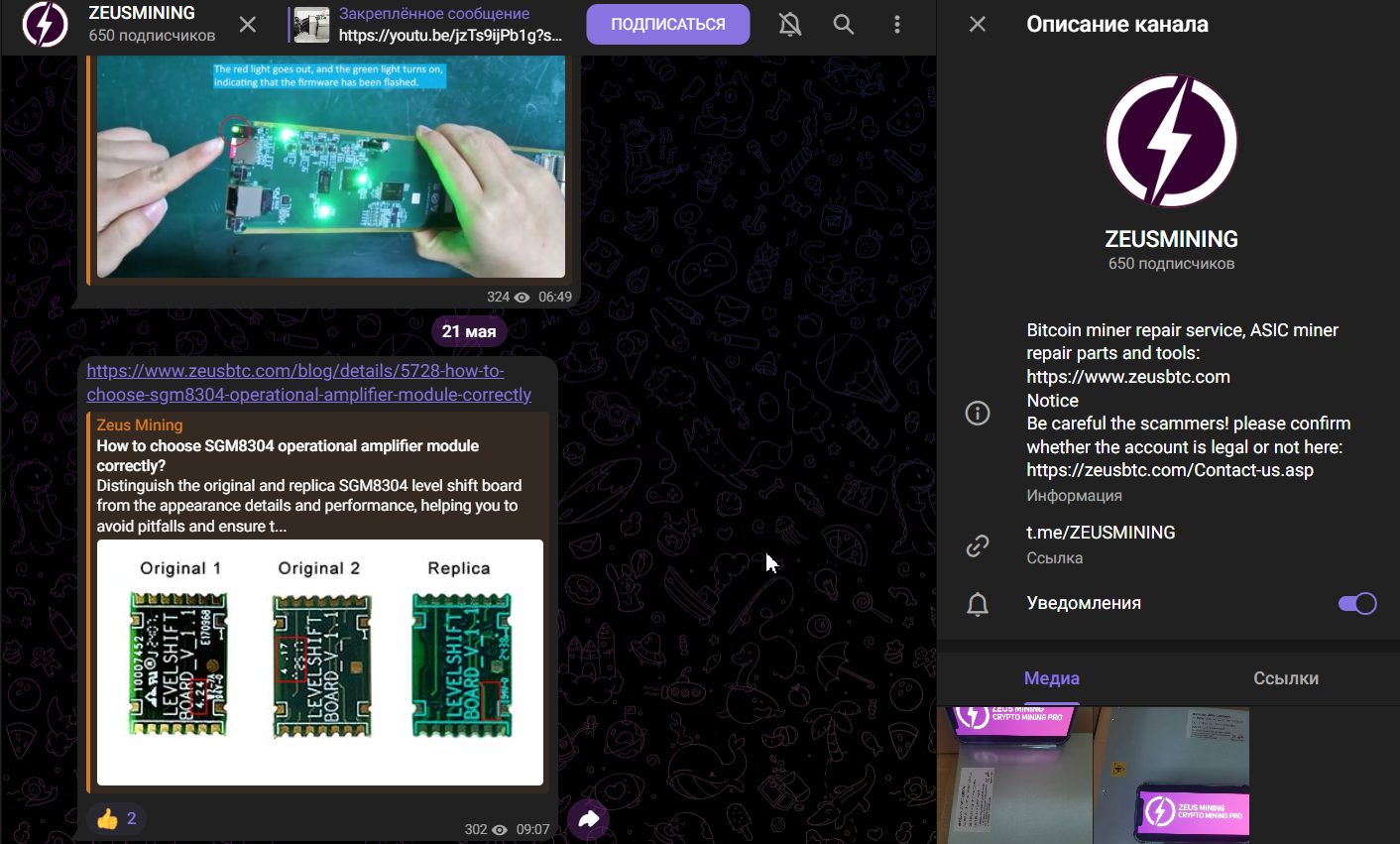This screenshot has width=1400, height=844.
Task: Click the bell icon beside Уведомления
Action: [978, 604]
